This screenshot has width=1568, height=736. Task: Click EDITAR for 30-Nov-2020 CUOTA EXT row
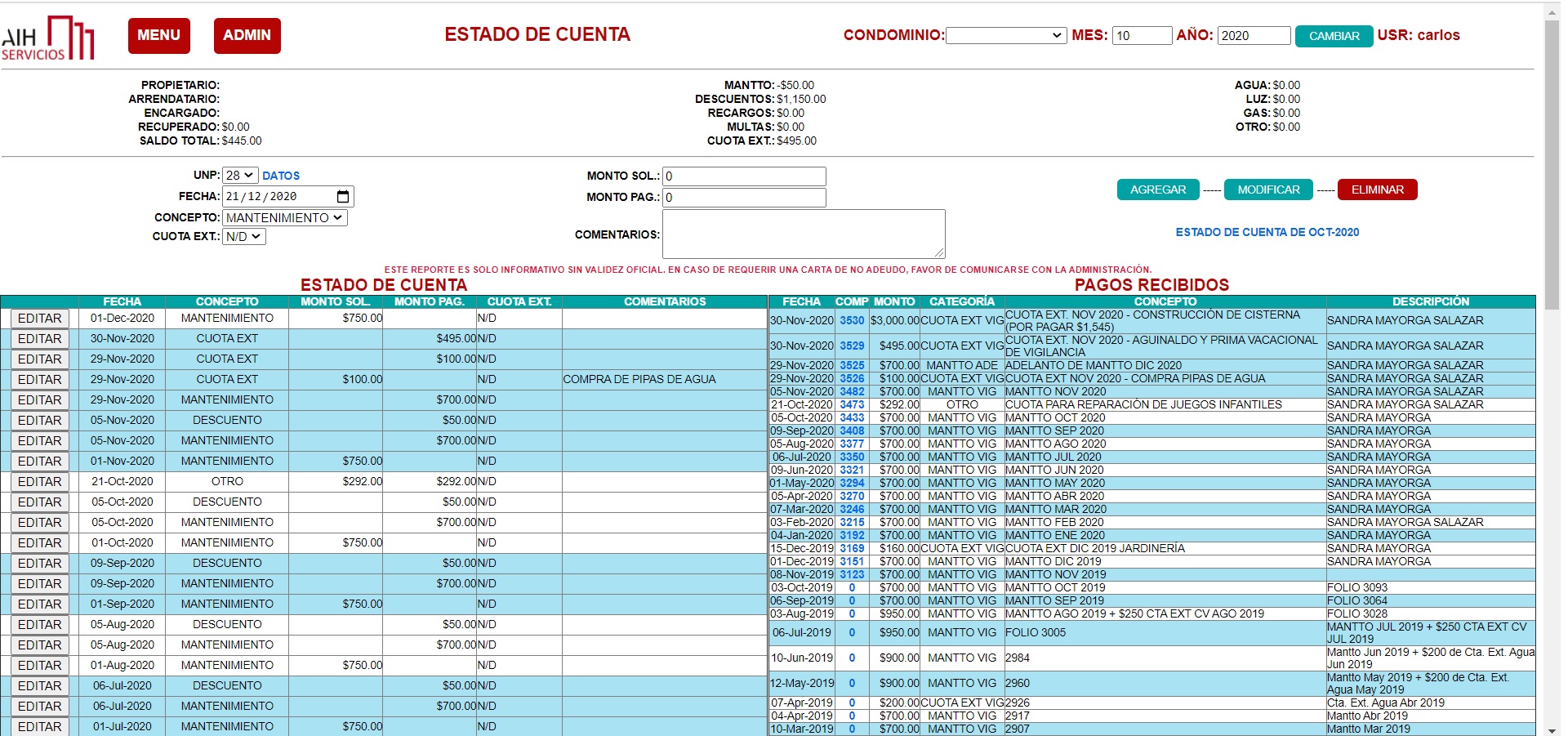tap(40, 339)
